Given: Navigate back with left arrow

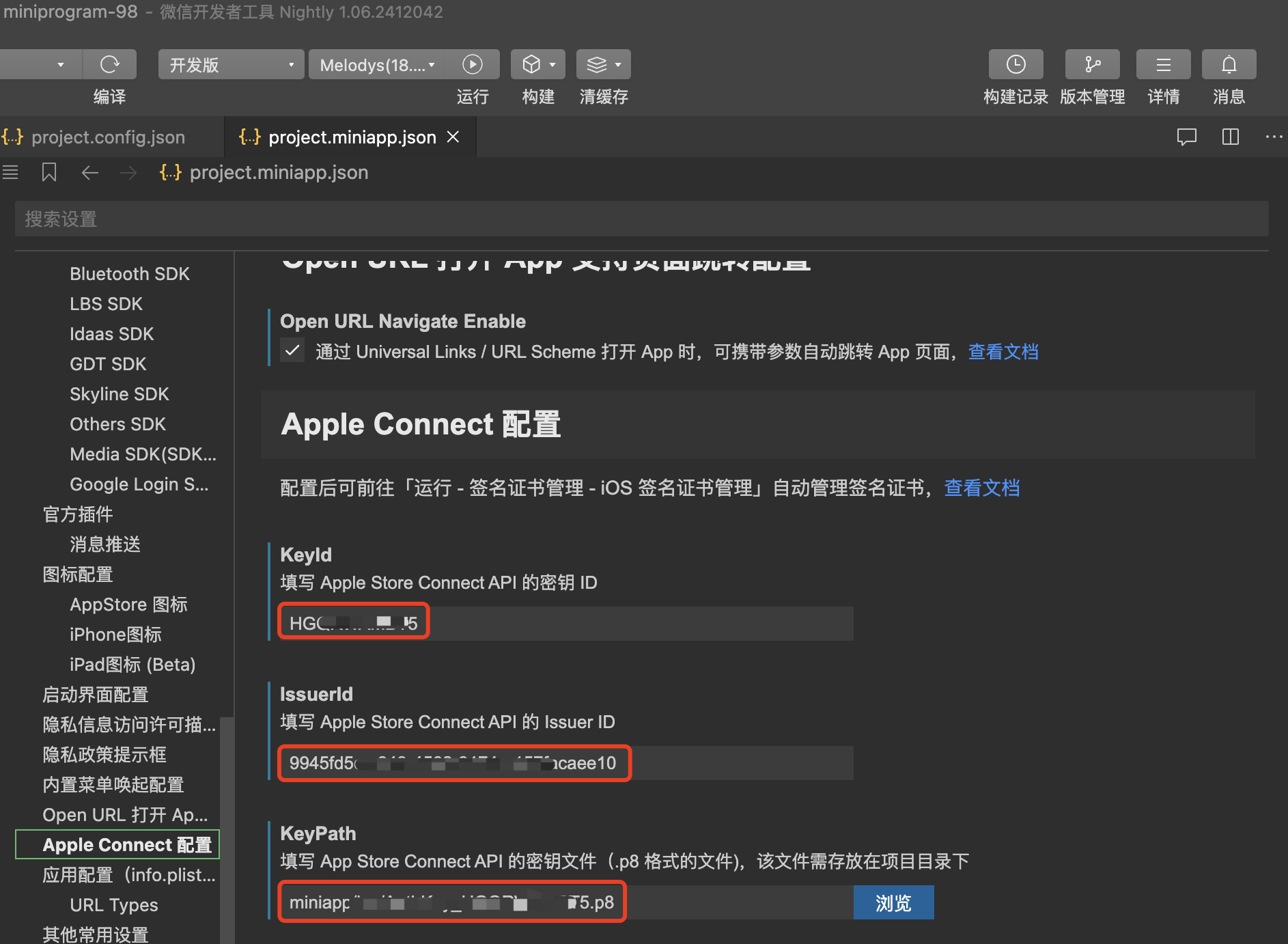Looking at the screenshot, I should pyautogui.click(x=90, y=173).
